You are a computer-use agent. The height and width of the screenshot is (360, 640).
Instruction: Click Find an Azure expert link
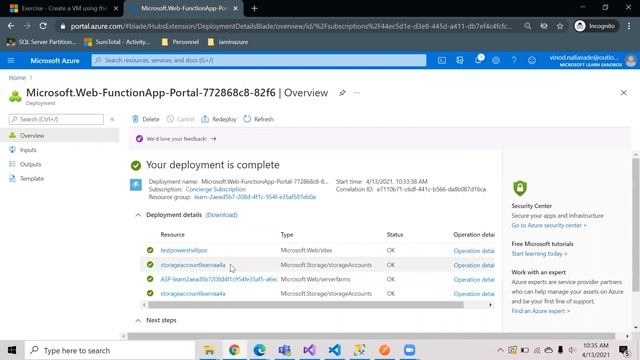pos(540,311)
